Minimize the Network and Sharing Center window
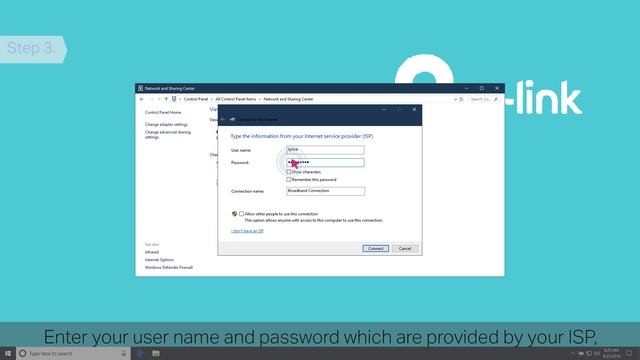Viewport: 640px width, 360px height. coord(467,88)
